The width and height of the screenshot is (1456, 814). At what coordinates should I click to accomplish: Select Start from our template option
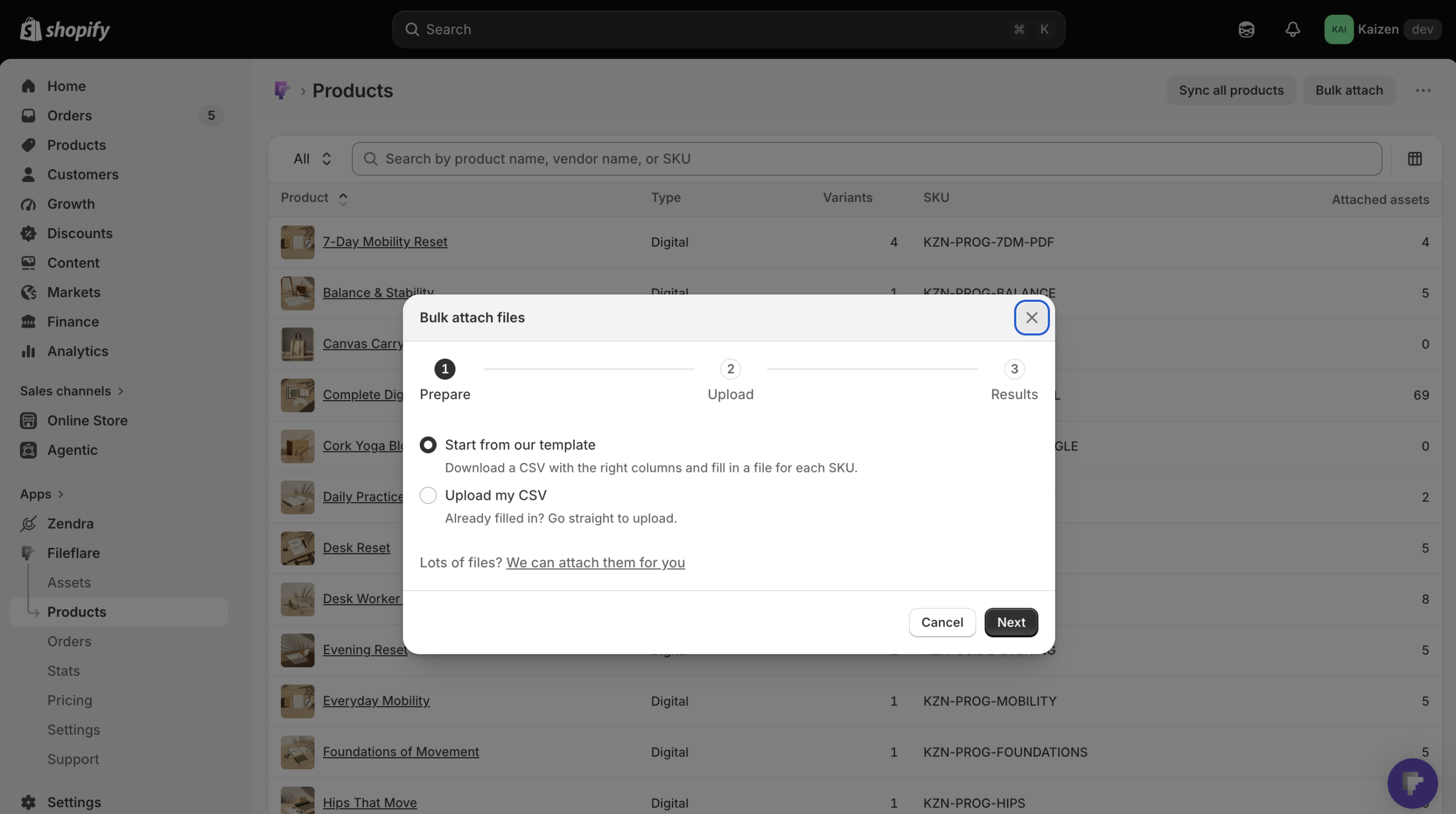pyautogui.click(x=428, y=445)
